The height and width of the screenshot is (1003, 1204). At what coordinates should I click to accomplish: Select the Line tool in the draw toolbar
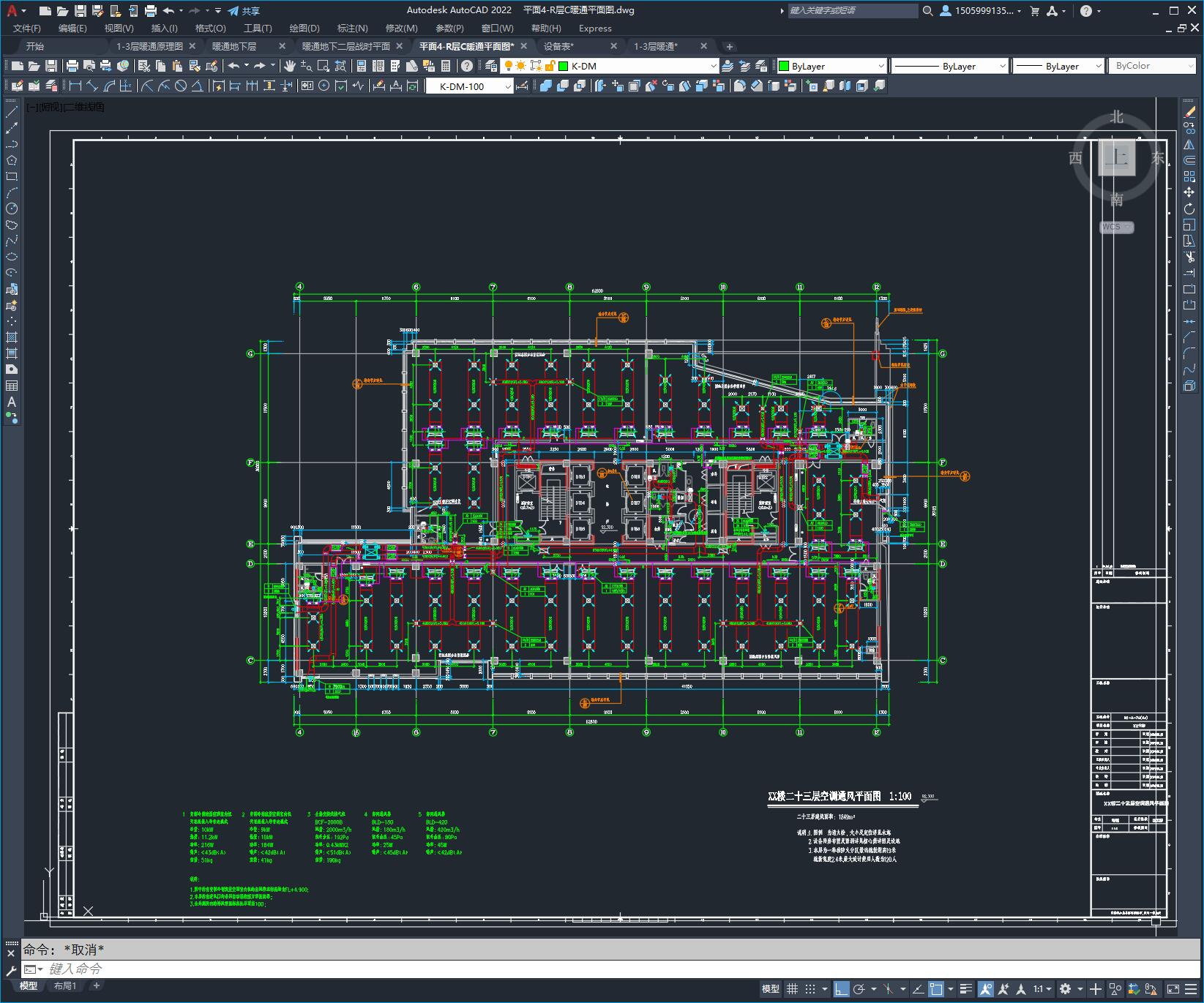(11, 112)
